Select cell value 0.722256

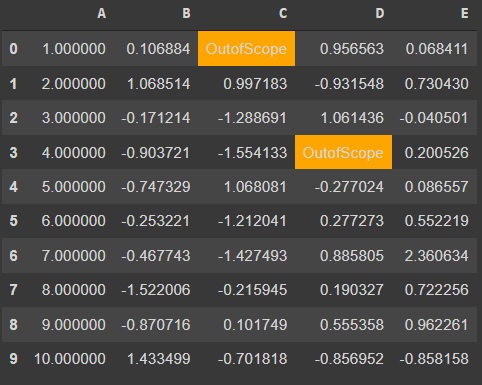437,290
